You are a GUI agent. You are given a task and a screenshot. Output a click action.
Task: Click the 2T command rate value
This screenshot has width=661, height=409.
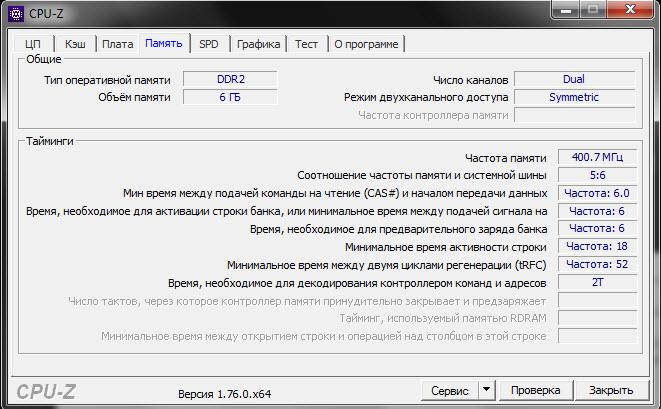click(x=597, y=283)
